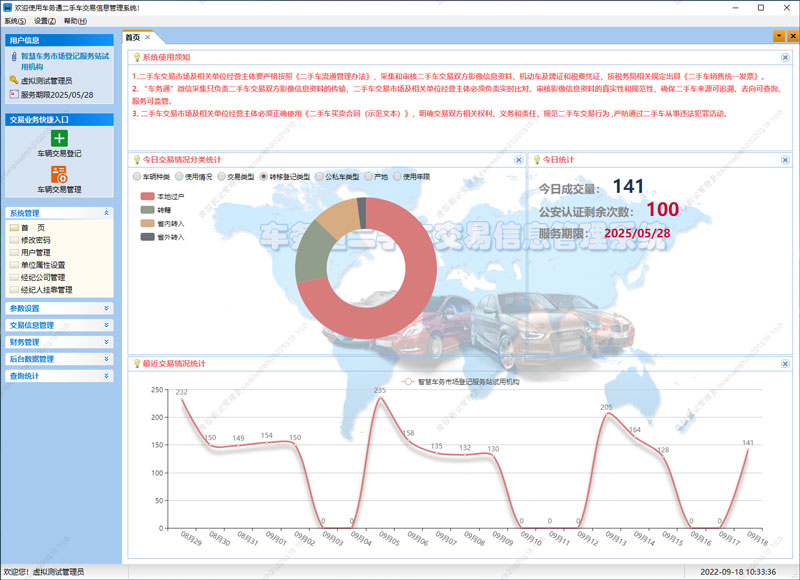This screenshot has width=800, height=580.
Task: Close the 首页 tab
Action: 148,37
